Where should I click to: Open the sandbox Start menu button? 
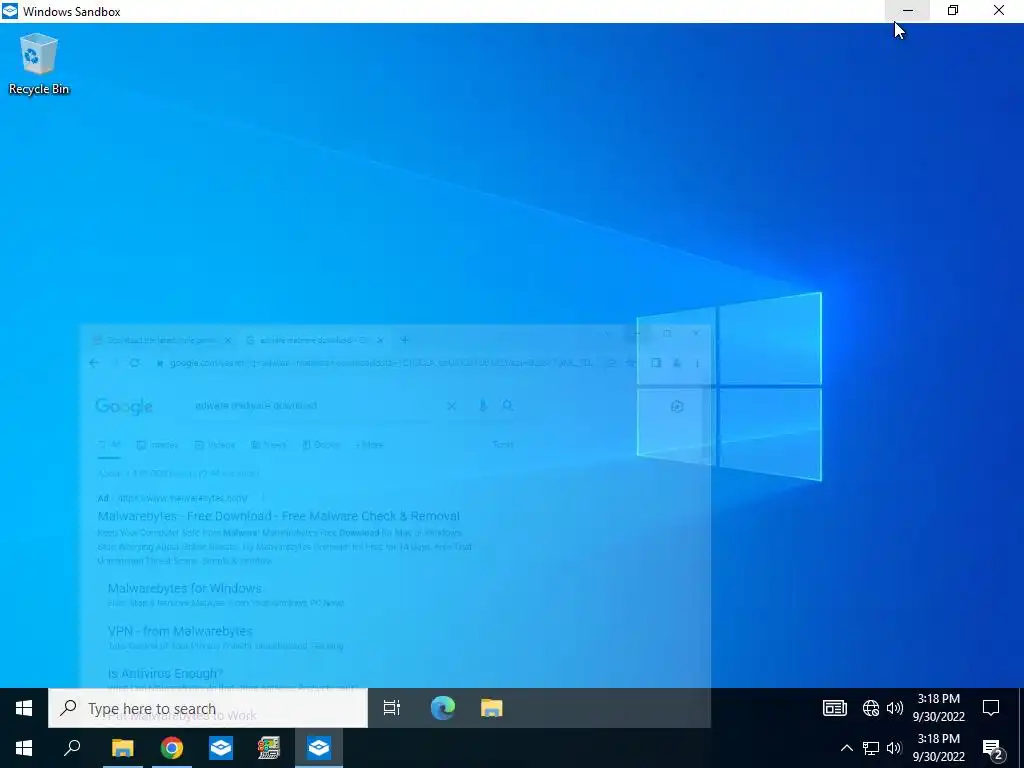(x=24, y=708)
